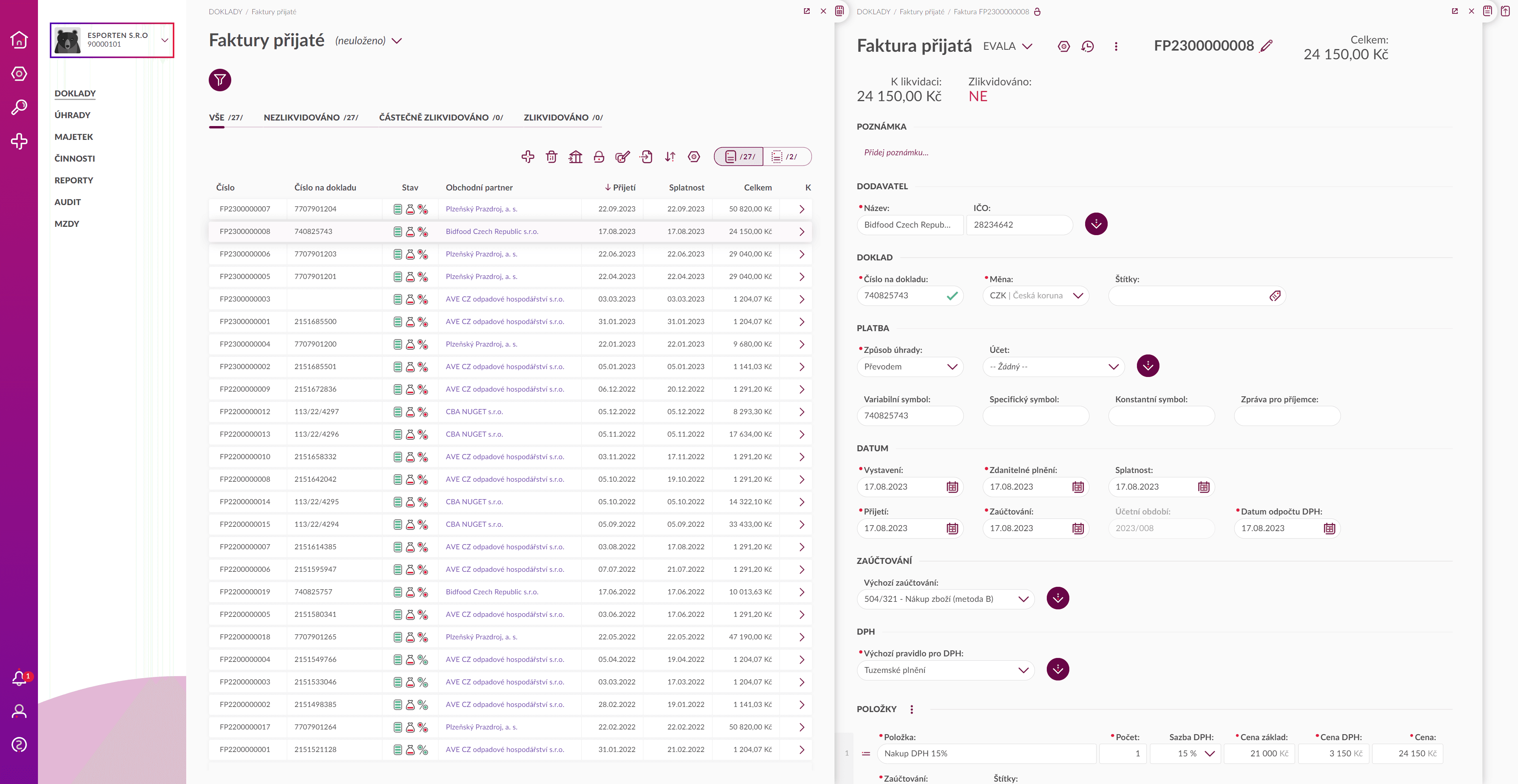Open the EVALA dropdown in invoice header
Screen dimensions: 1518x784
coord(1008,46)
